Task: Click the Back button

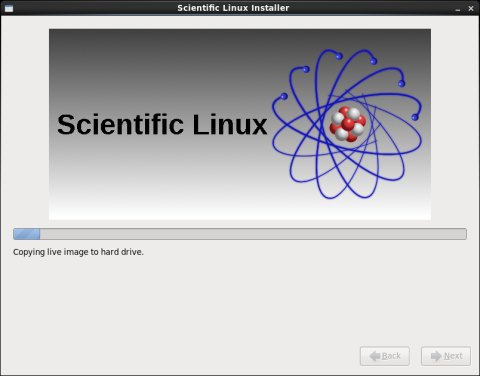Action: [x=385, y=356]
